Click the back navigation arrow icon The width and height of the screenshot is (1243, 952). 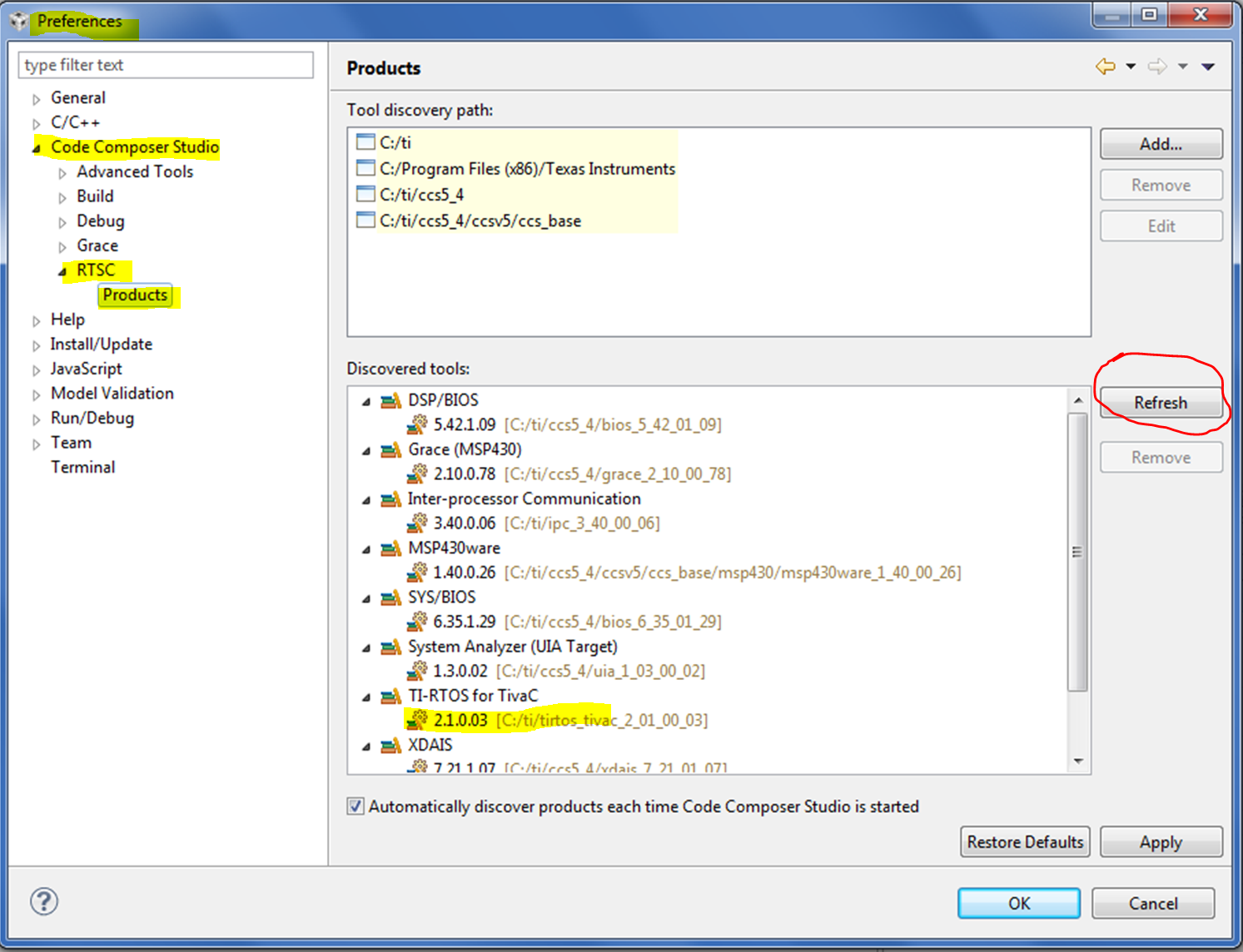(x=1106, y=67)
